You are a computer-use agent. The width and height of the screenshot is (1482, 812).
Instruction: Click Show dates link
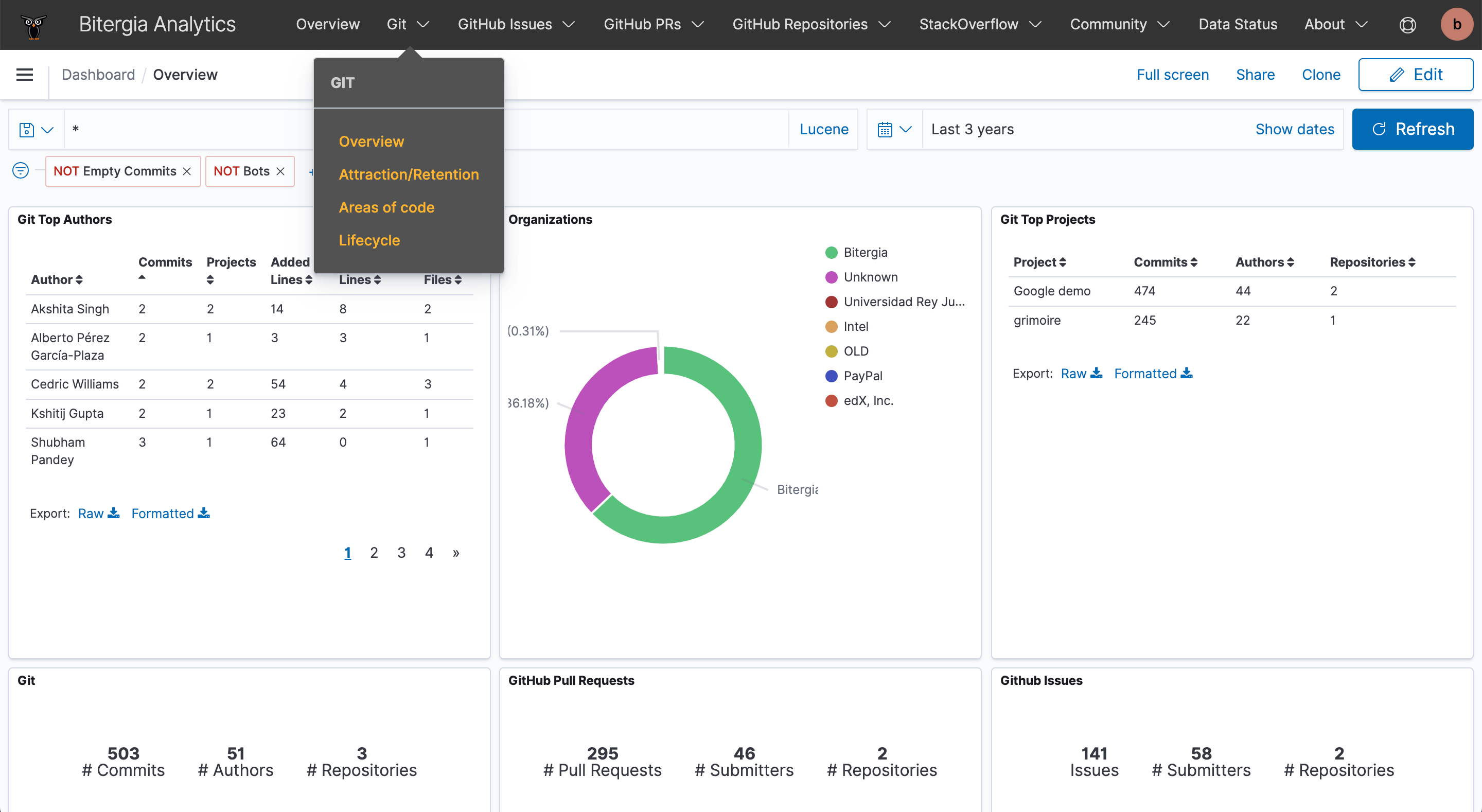[1295, 130]
